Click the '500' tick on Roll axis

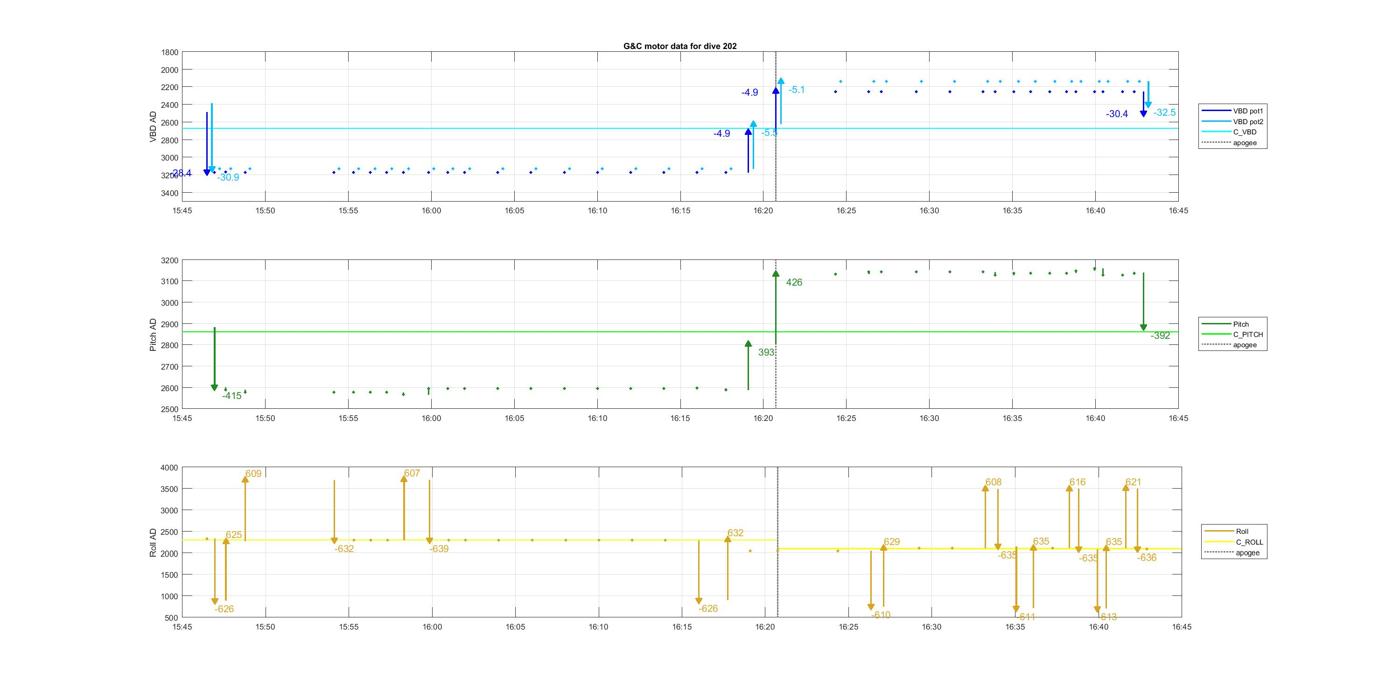pyautogui.click(x=172, y=618)
